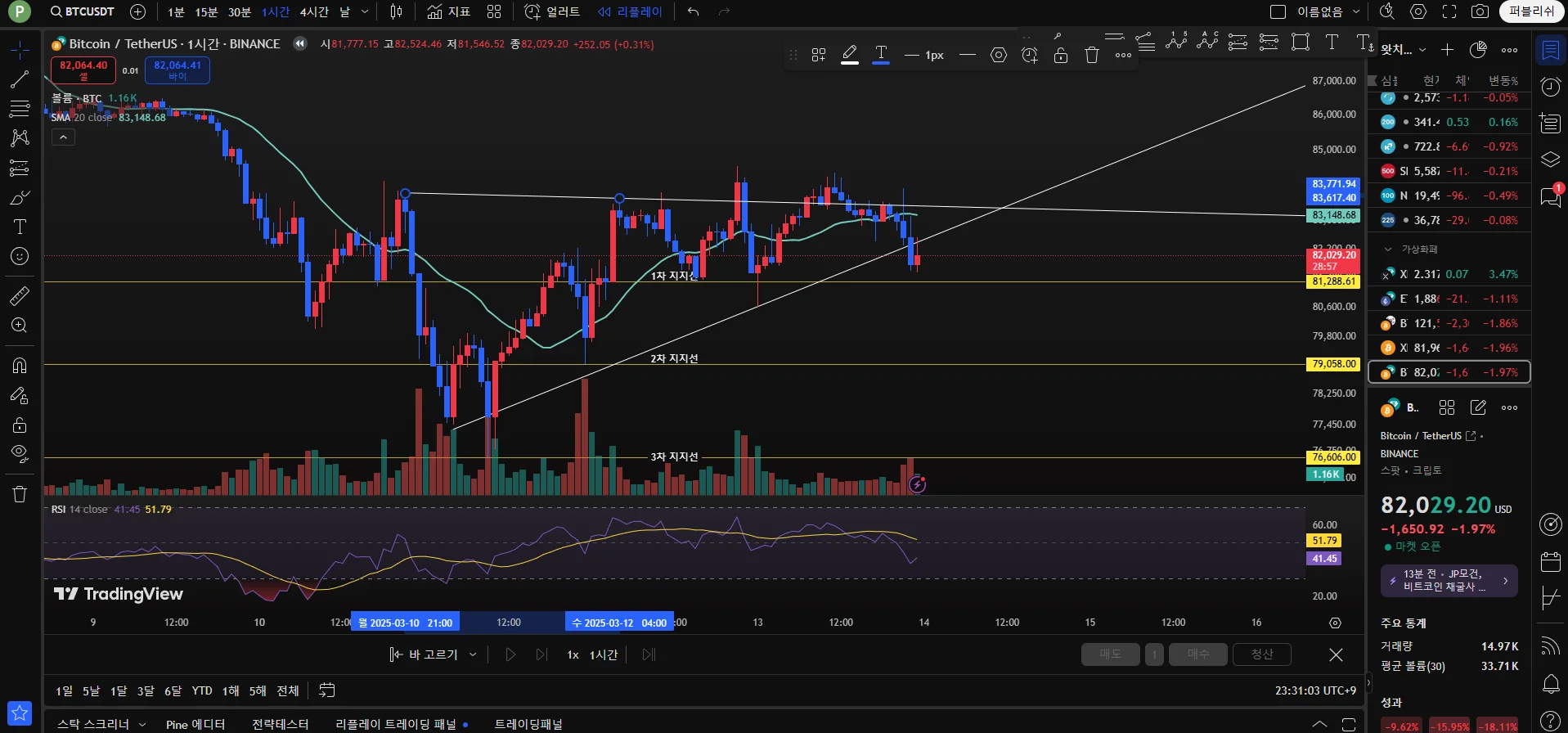
Task: Lock the selected drawing
Action: click(x=1061, y=55)
